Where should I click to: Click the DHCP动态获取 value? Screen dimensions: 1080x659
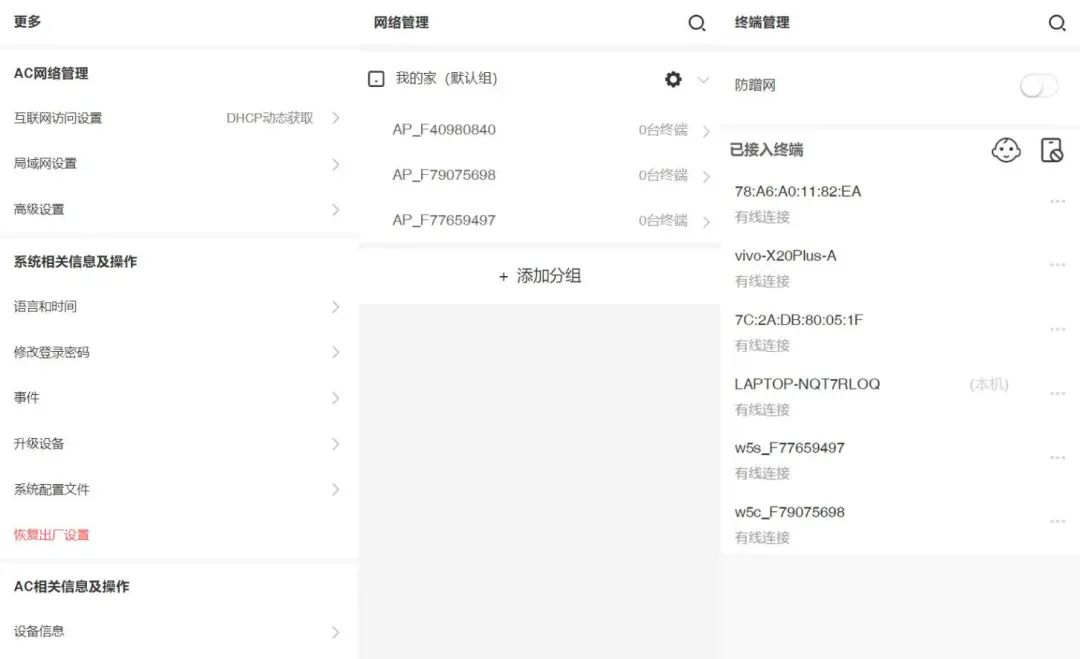coord(269,118)
